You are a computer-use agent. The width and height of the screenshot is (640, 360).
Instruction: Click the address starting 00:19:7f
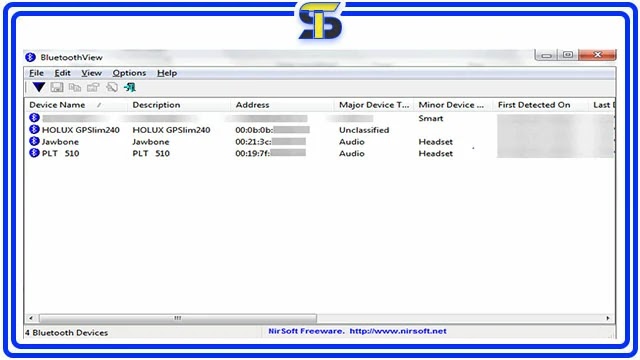(270, 153)
